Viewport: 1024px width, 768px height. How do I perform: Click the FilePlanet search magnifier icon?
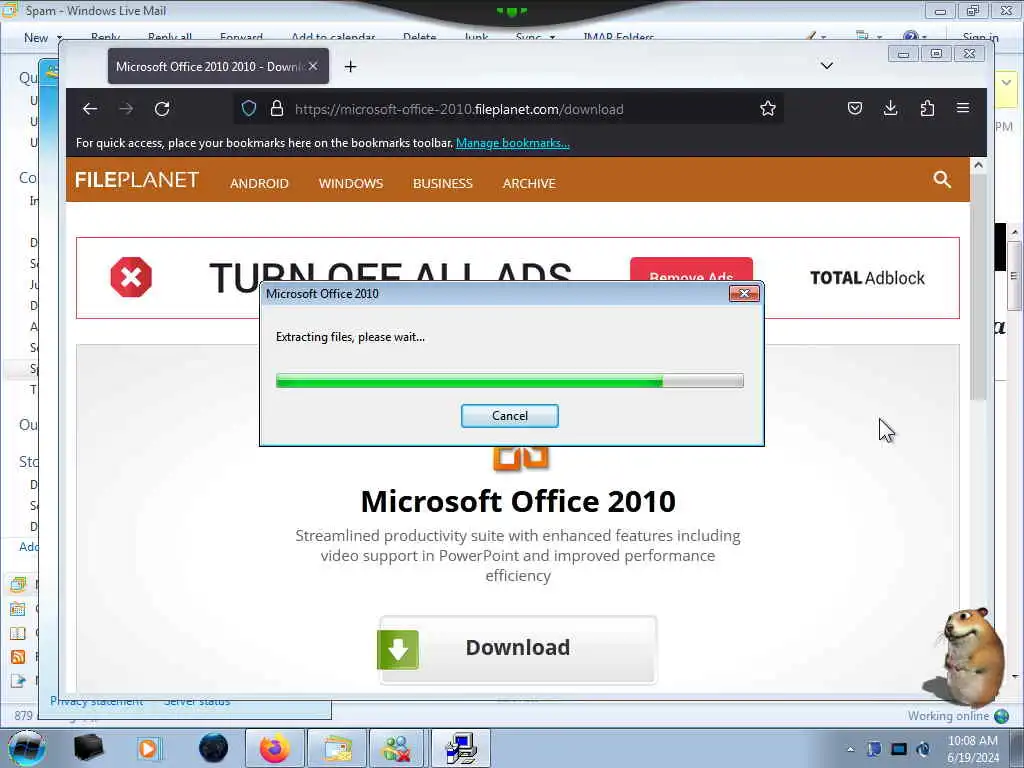pos(942,180)
